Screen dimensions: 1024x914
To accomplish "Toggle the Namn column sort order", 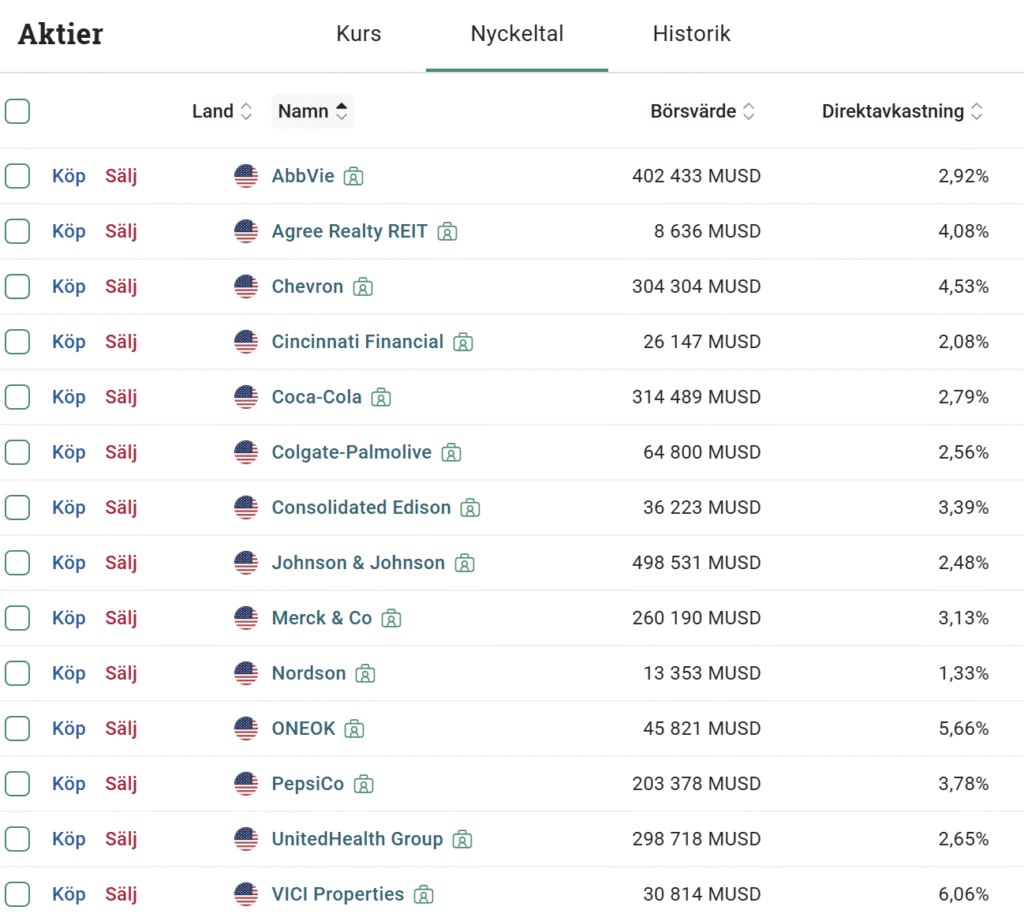I will point(312,111).
